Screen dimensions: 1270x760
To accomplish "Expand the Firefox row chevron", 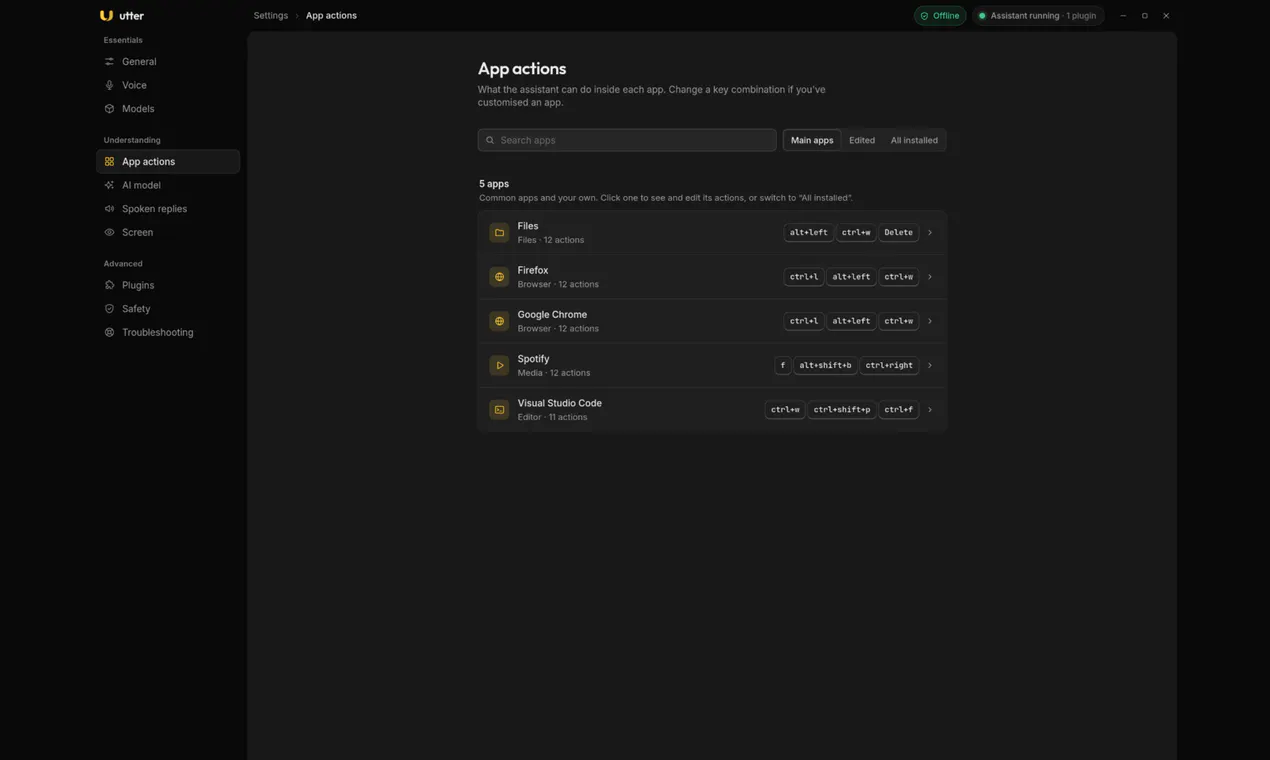I will click(930, 277).
